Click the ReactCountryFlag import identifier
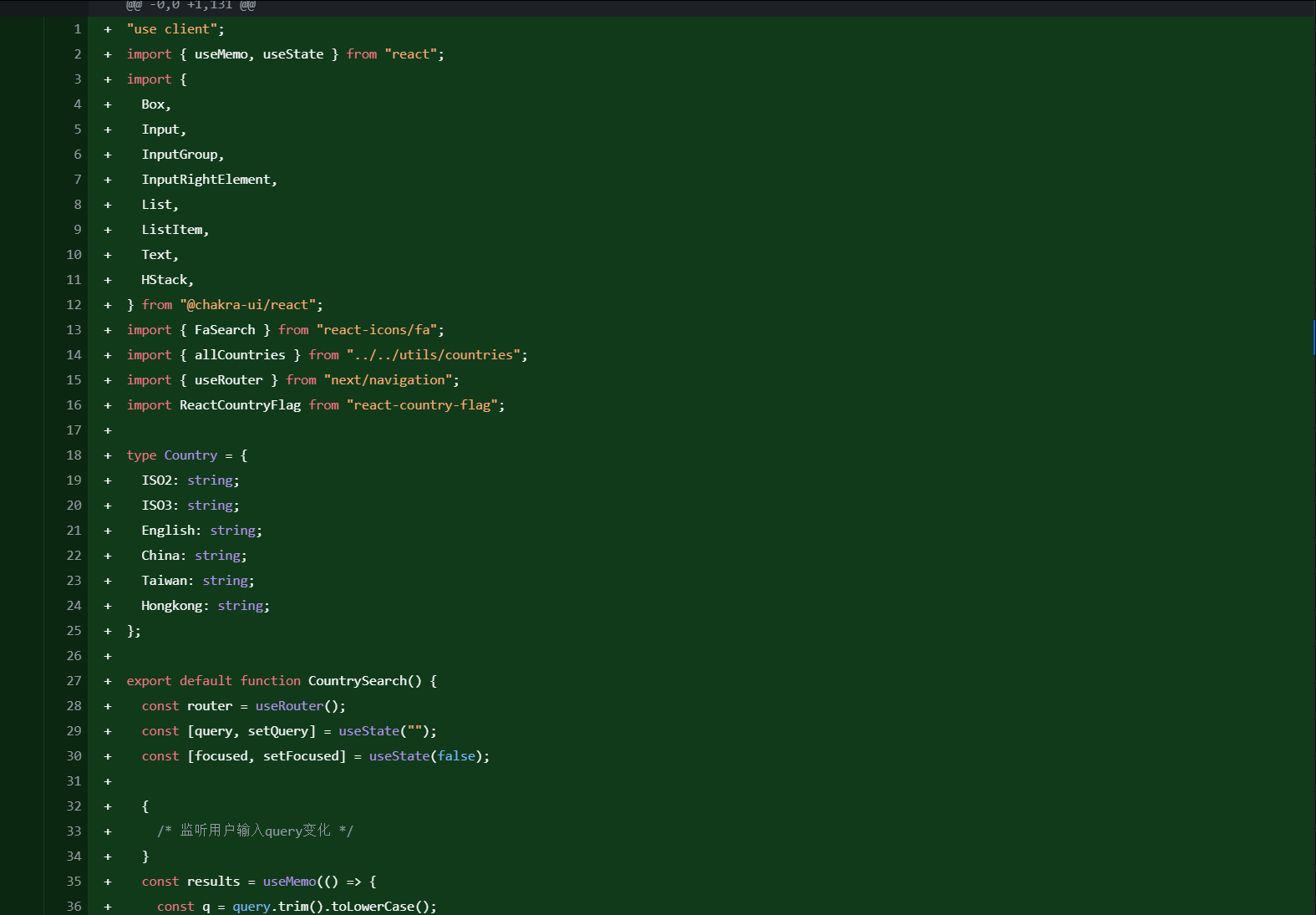The image size is (1316, 915). 240,405
